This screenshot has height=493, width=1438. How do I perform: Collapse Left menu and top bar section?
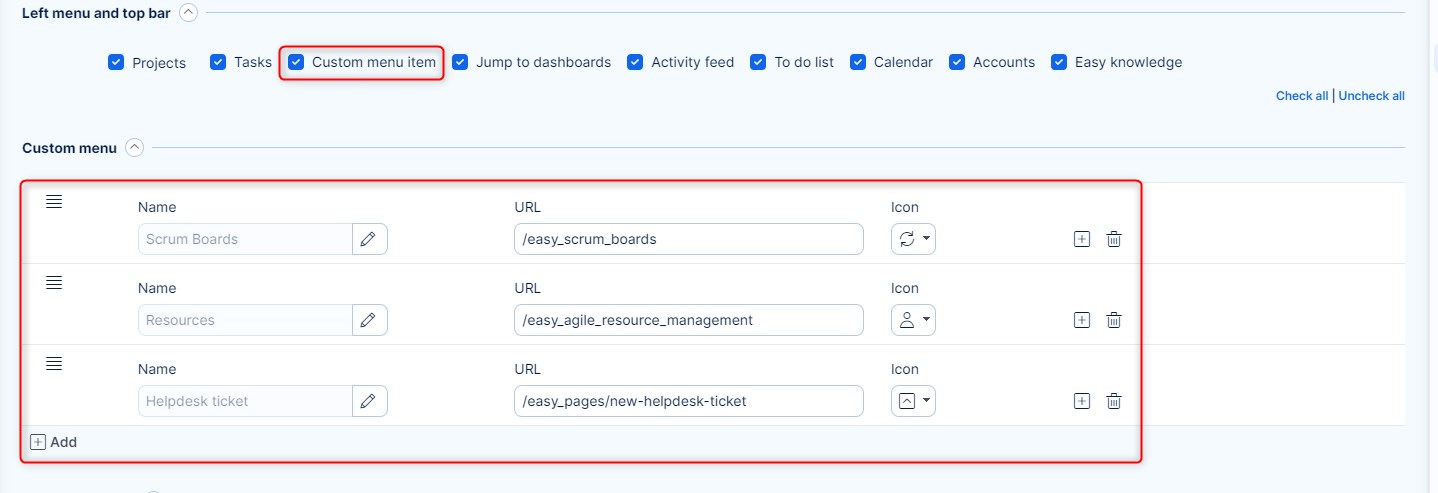click(188, 13)
